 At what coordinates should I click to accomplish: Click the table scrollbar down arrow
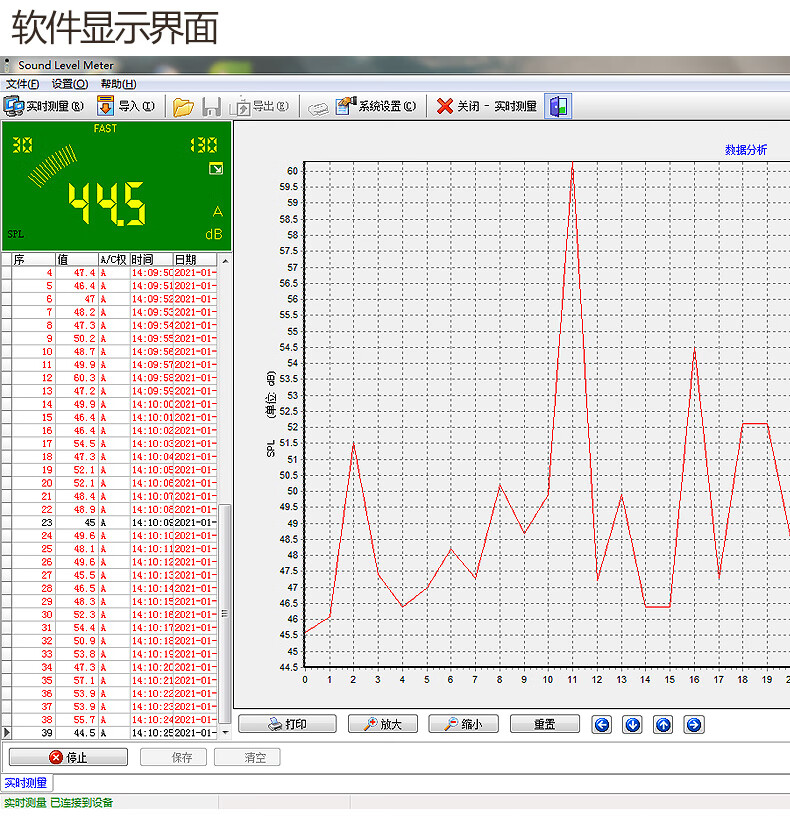point(225,732)
